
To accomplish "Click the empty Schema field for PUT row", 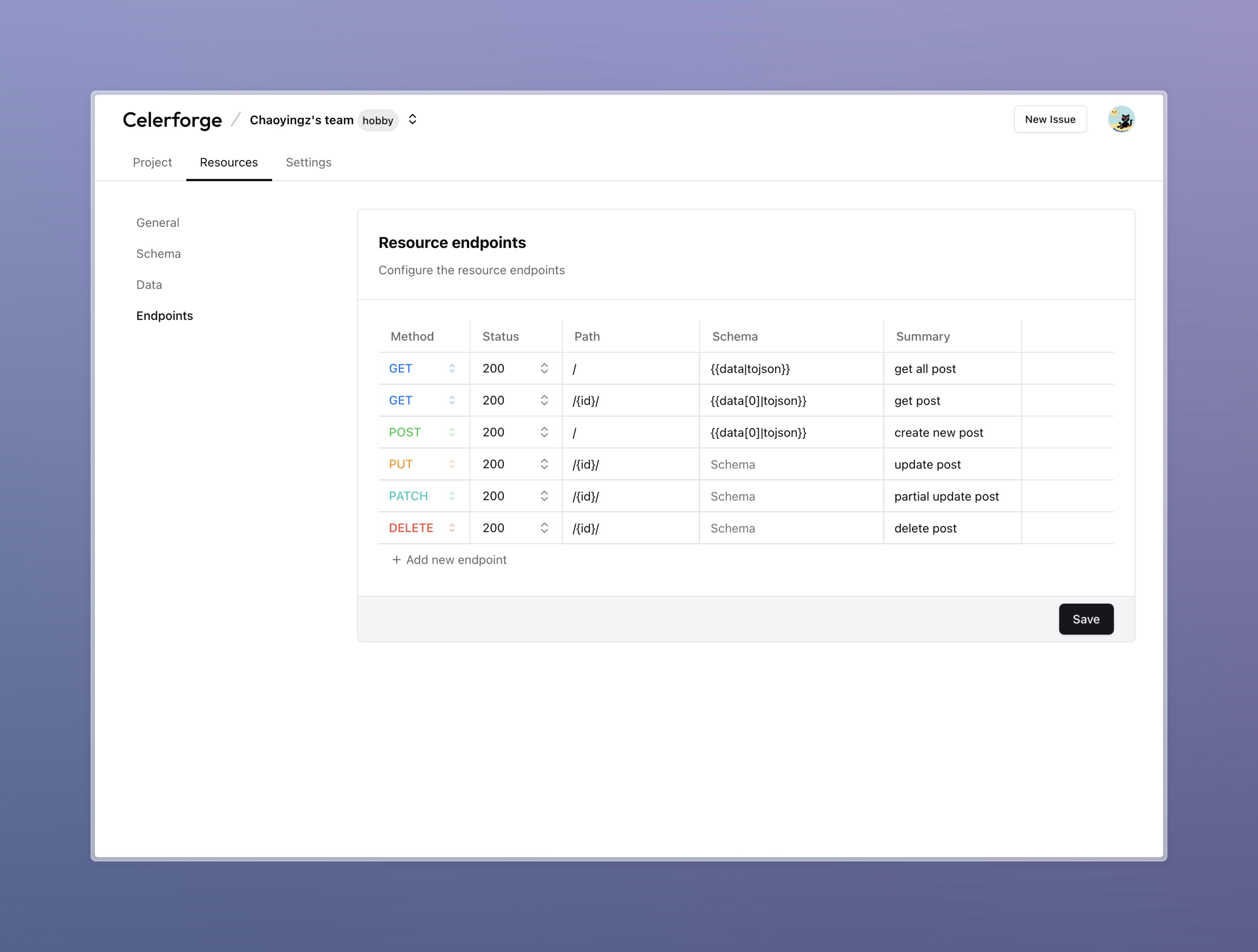I will point(790,464).
